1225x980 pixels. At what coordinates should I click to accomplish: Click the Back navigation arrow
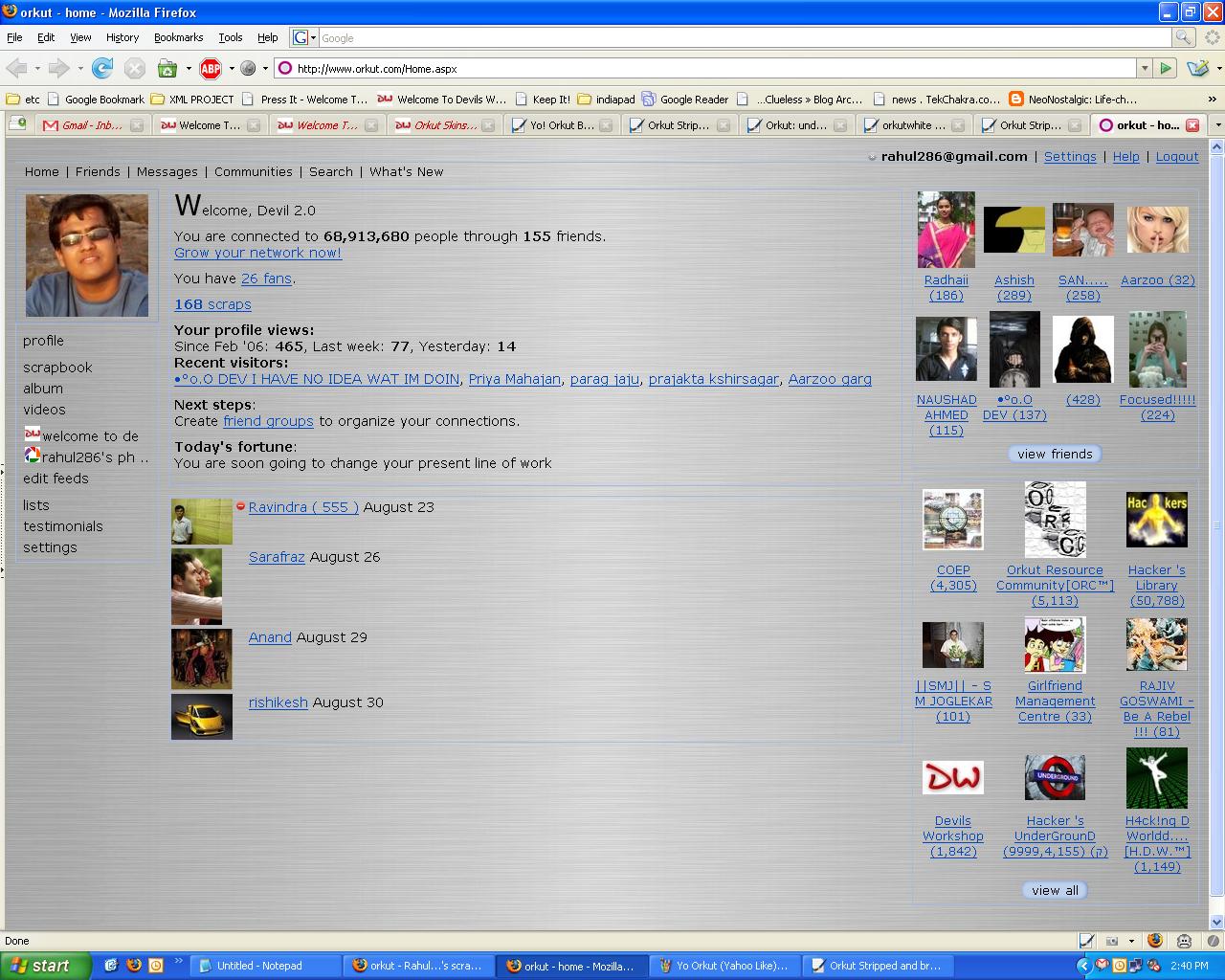[16, 68]
